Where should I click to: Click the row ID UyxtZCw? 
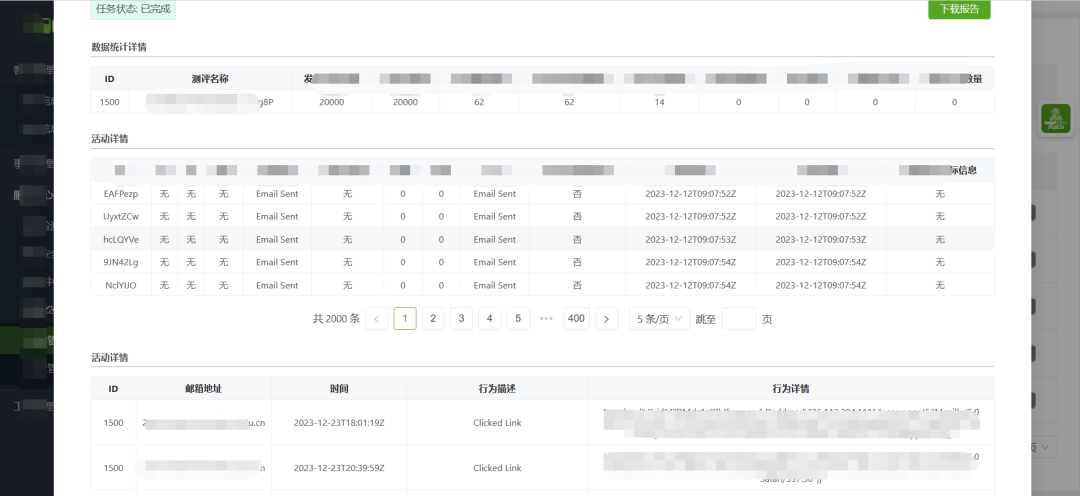121,216
